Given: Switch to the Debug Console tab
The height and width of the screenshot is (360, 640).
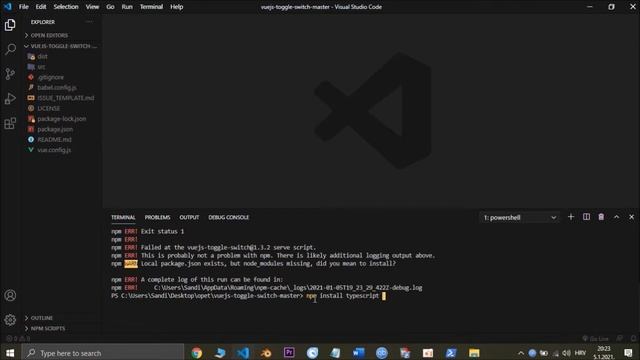Looking at the screenshot, I should click(229, 218).
